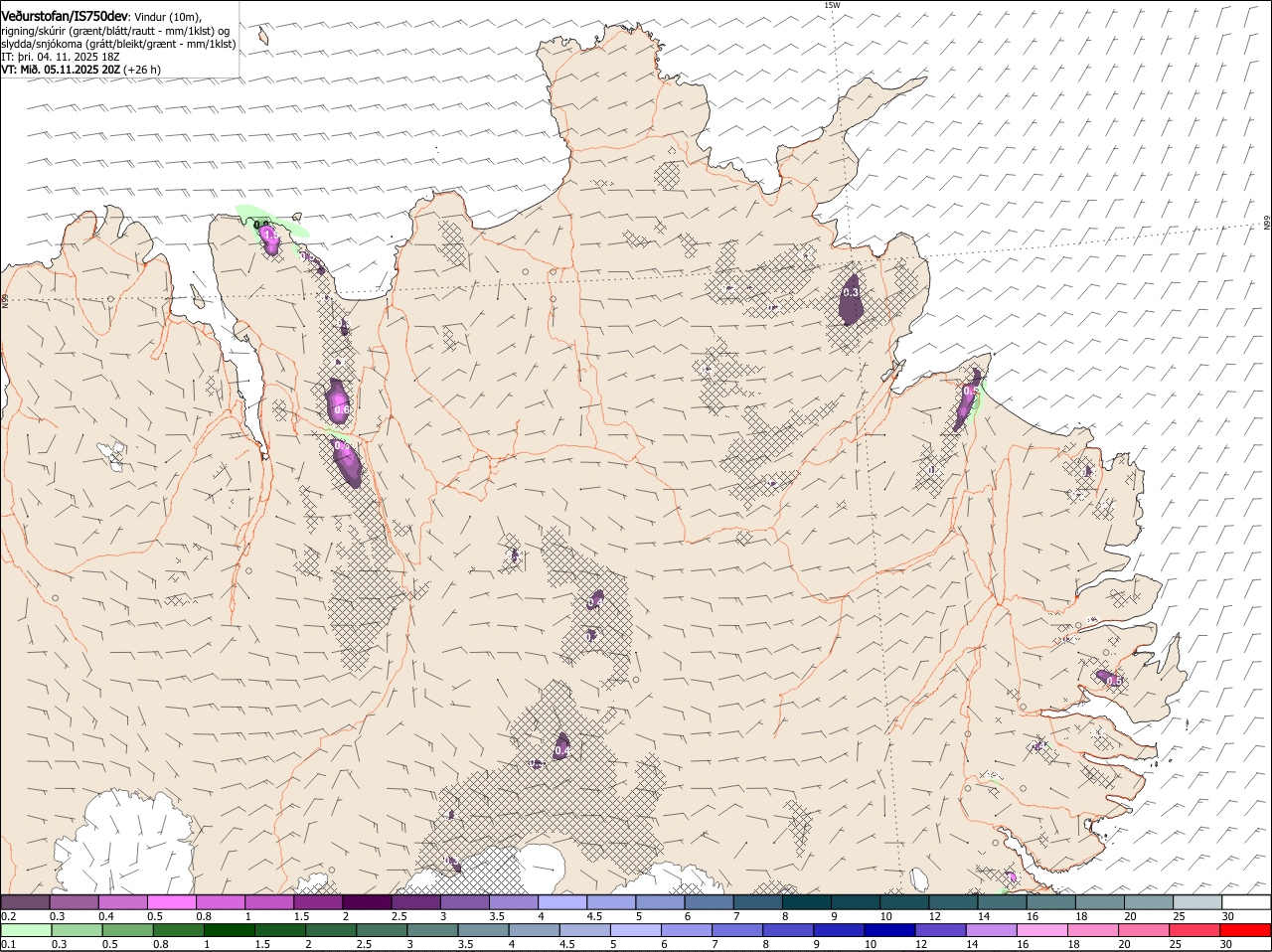Select the lower-scale swatch starting at 25

coord(1195,930)
